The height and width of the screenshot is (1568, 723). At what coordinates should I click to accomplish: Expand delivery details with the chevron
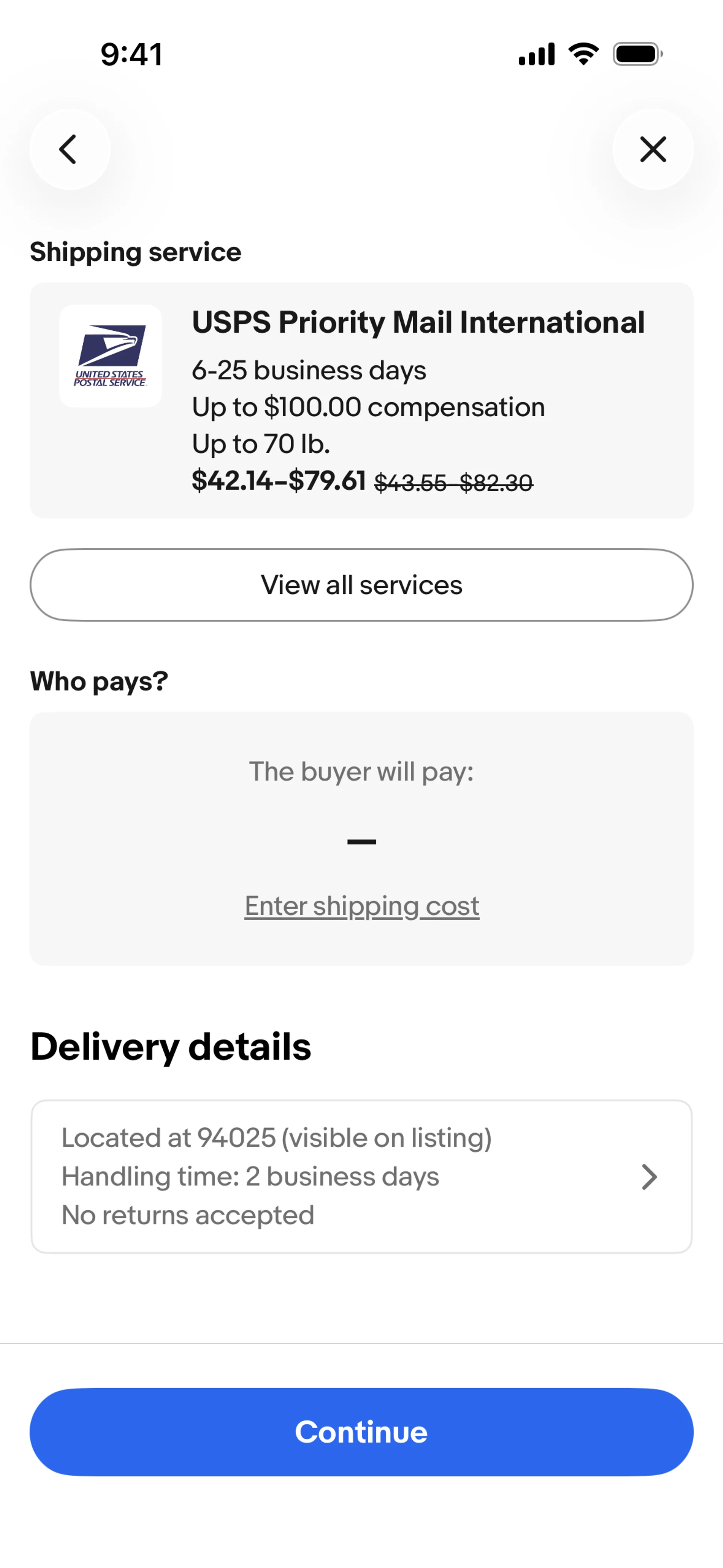pos(649,1177)
